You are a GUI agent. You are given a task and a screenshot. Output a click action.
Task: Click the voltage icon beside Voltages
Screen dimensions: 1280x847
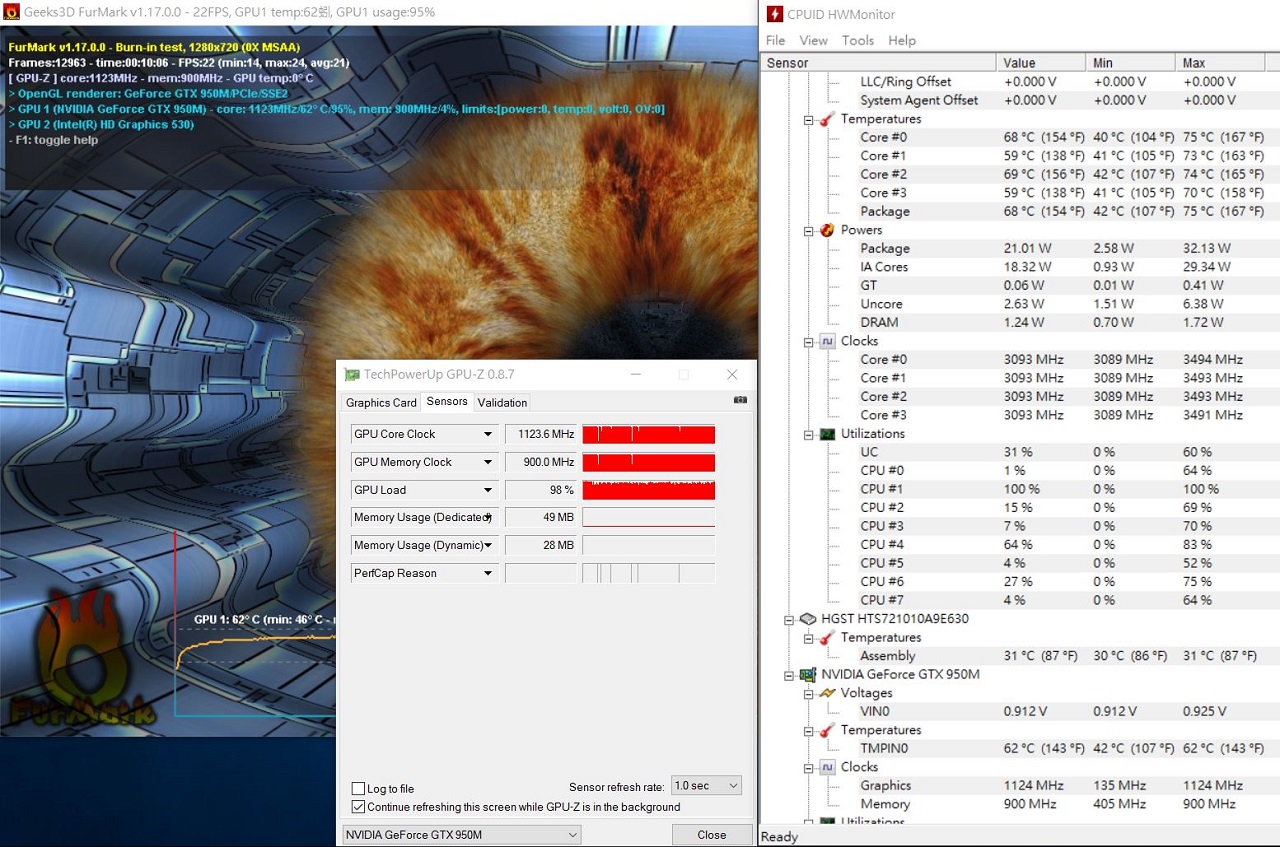tap(828, 693)
